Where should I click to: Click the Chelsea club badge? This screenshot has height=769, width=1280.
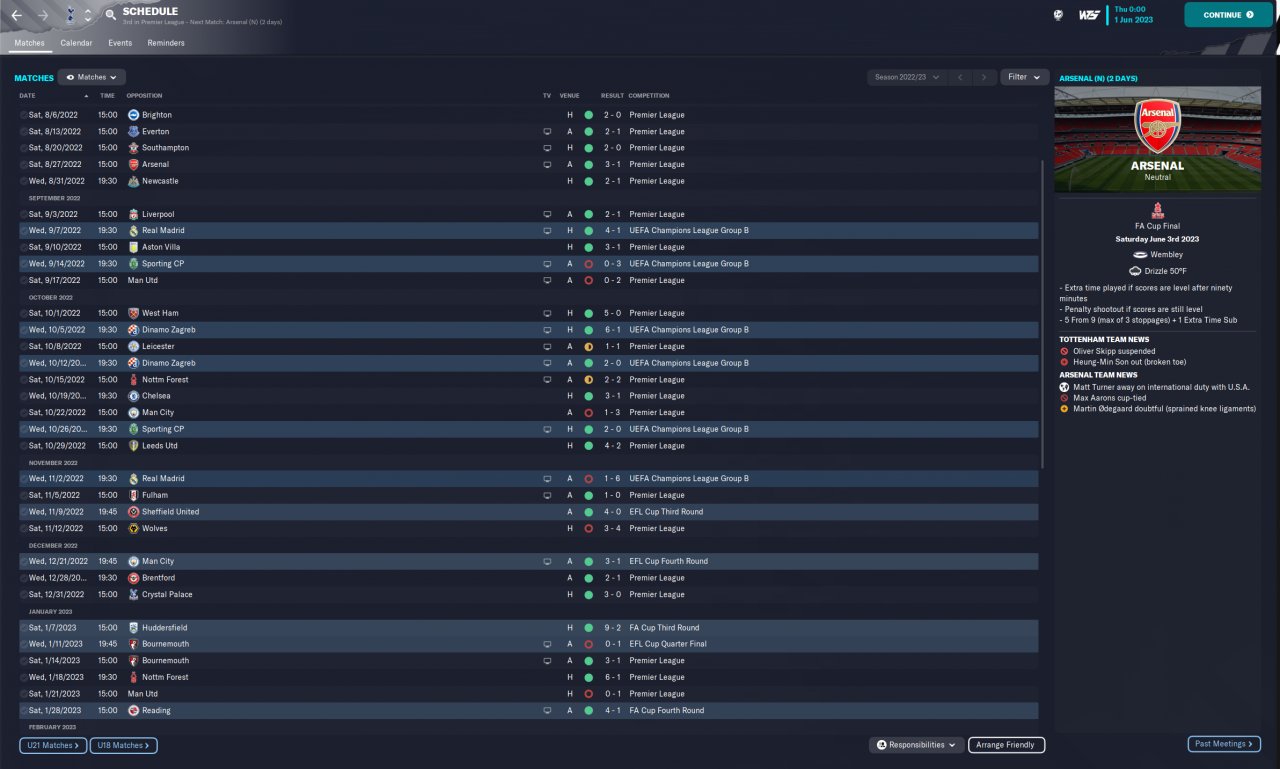133,396
